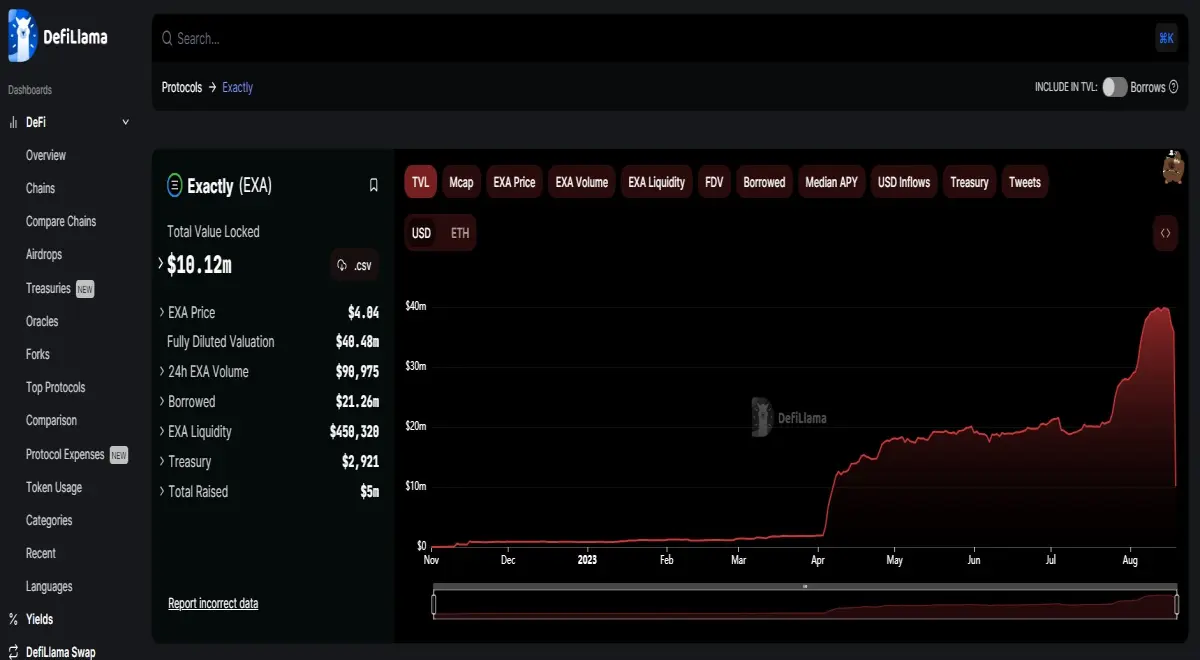Open the Treasuries sidebar page
Image resolution: width=1200 pixels, height=660 pixels.
[48, 288]
